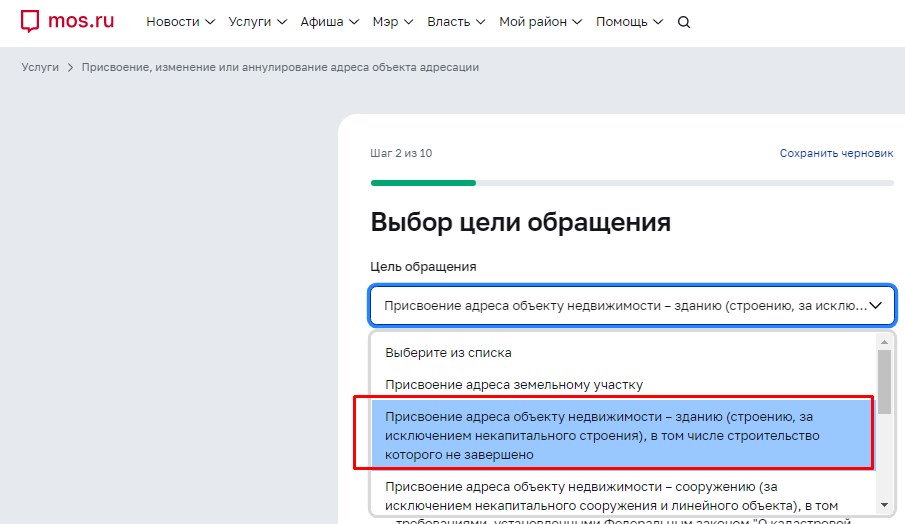Click the green step progress bar
This screenshot has width=905, height=524.
click(423, 183)
